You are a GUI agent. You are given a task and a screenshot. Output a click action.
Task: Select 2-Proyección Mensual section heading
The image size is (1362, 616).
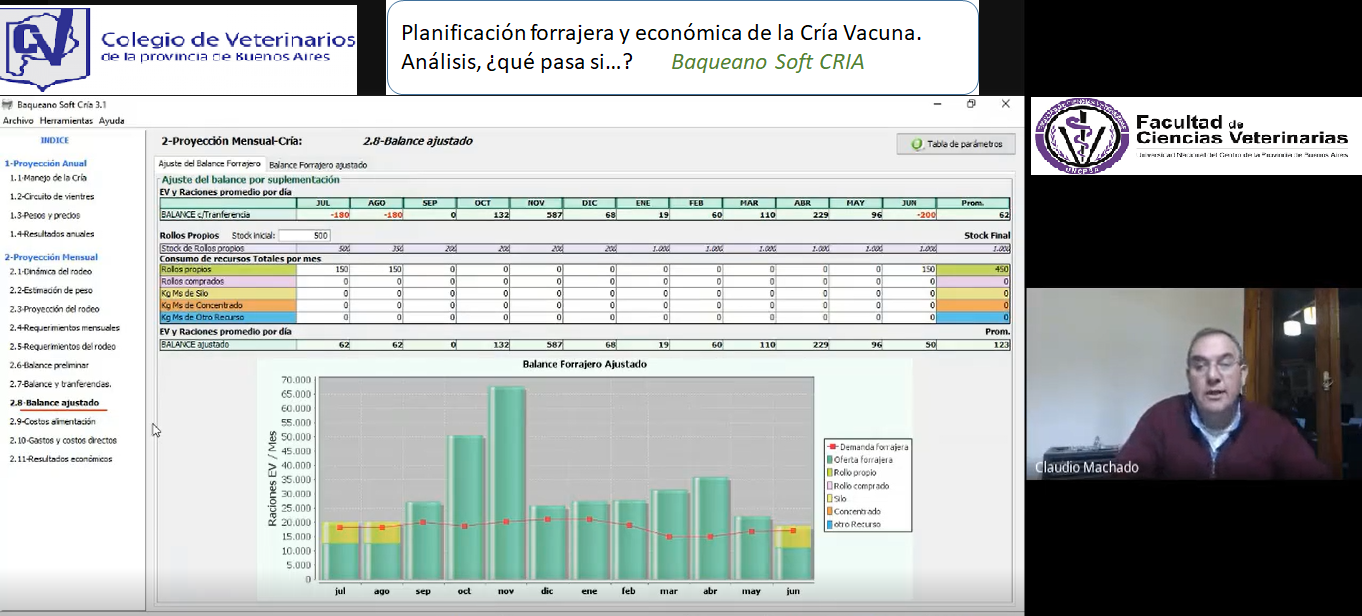click(50, 257)
